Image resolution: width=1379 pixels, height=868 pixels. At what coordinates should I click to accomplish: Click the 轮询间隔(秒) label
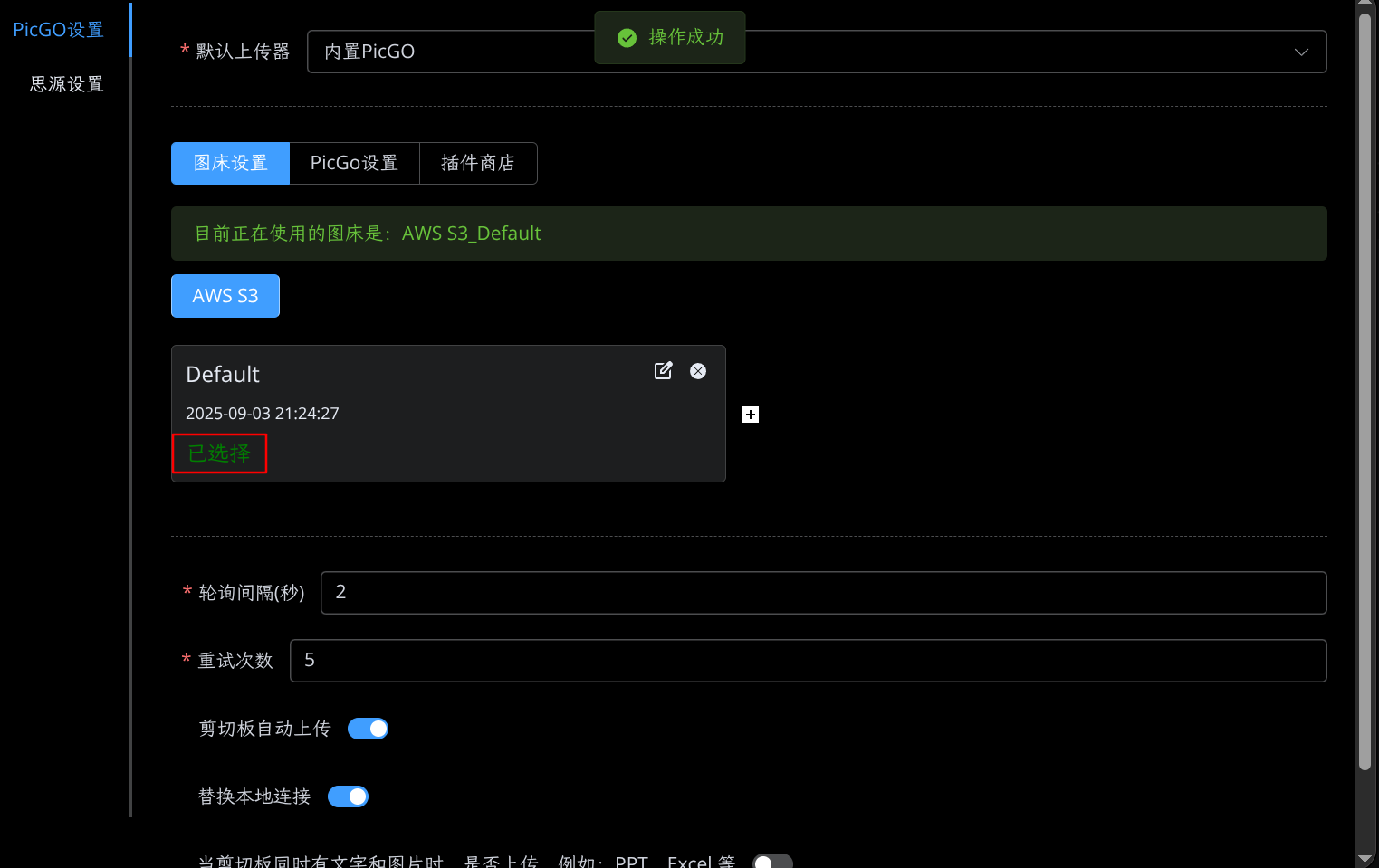[x=252, y=593]
